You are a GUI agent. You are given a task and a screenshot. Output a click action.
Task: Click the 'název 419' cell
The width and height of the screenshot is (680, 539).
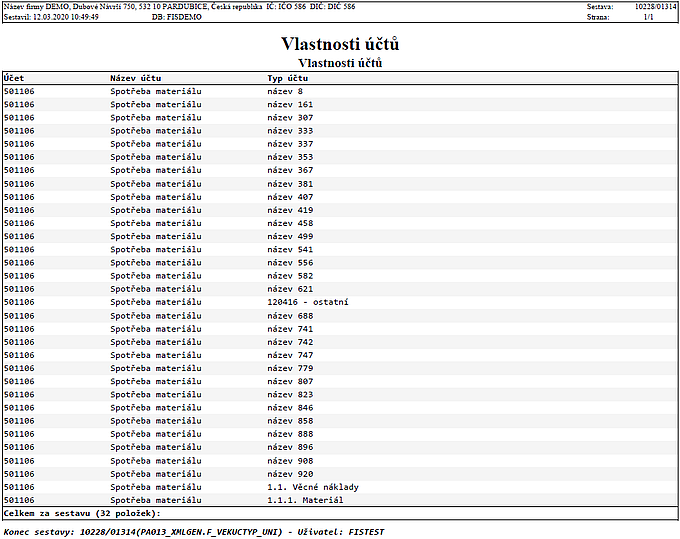point(290,210)
